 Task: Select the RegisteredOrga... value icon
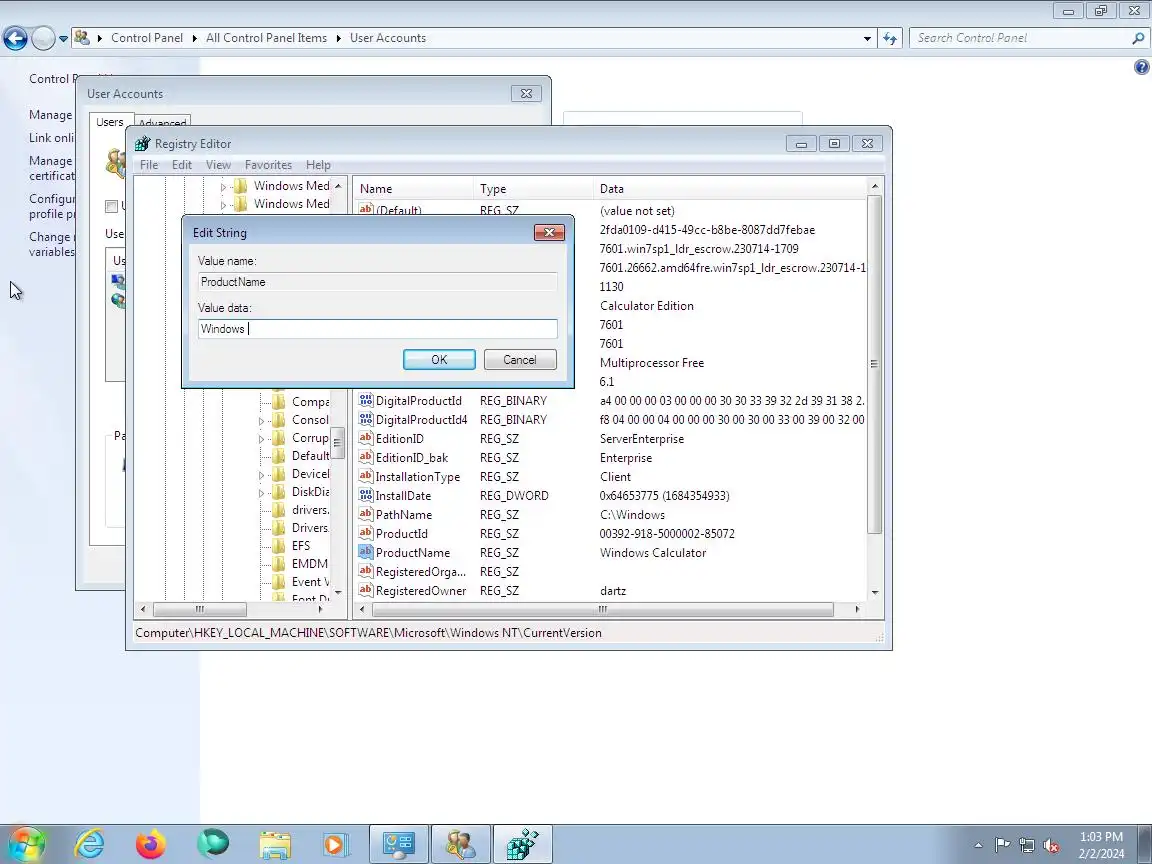[x=366, y=571]
